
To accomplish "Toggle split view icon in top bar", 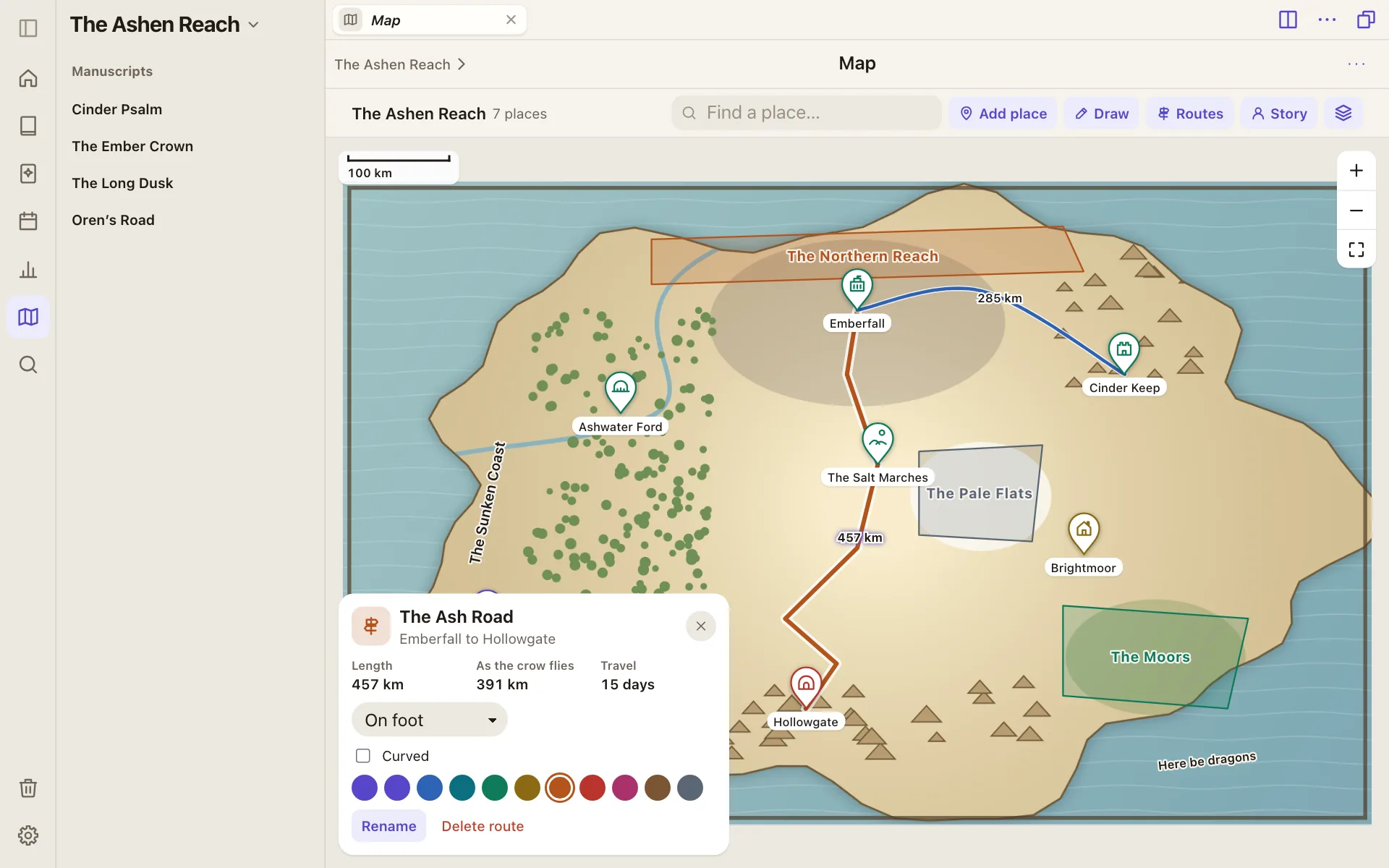I will (x=1288, y=20).
